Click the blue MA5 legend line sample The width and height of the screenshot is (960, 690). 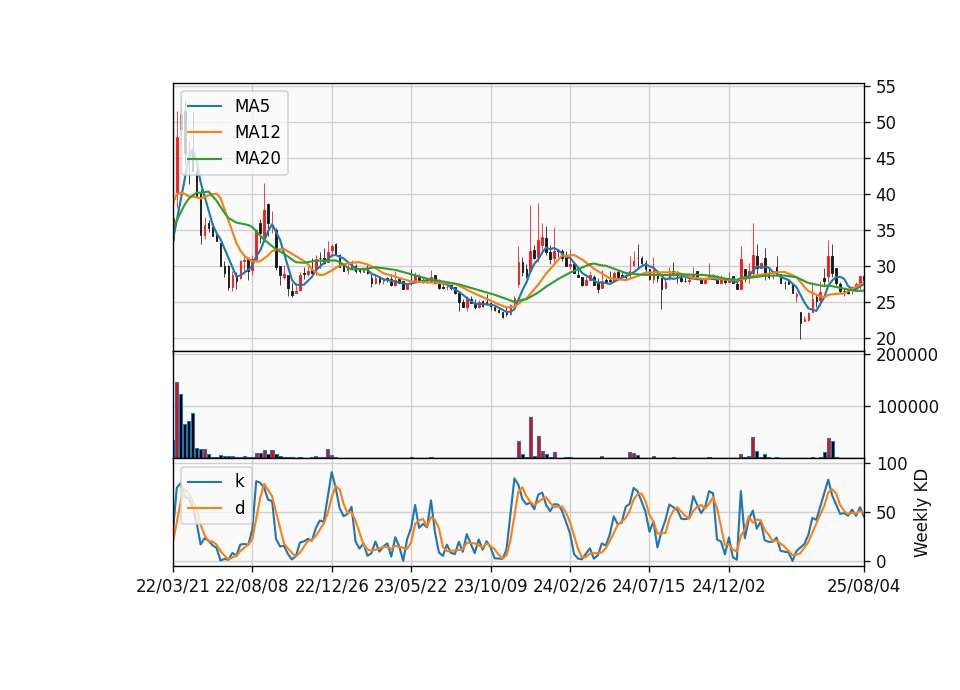pos(204,107)
